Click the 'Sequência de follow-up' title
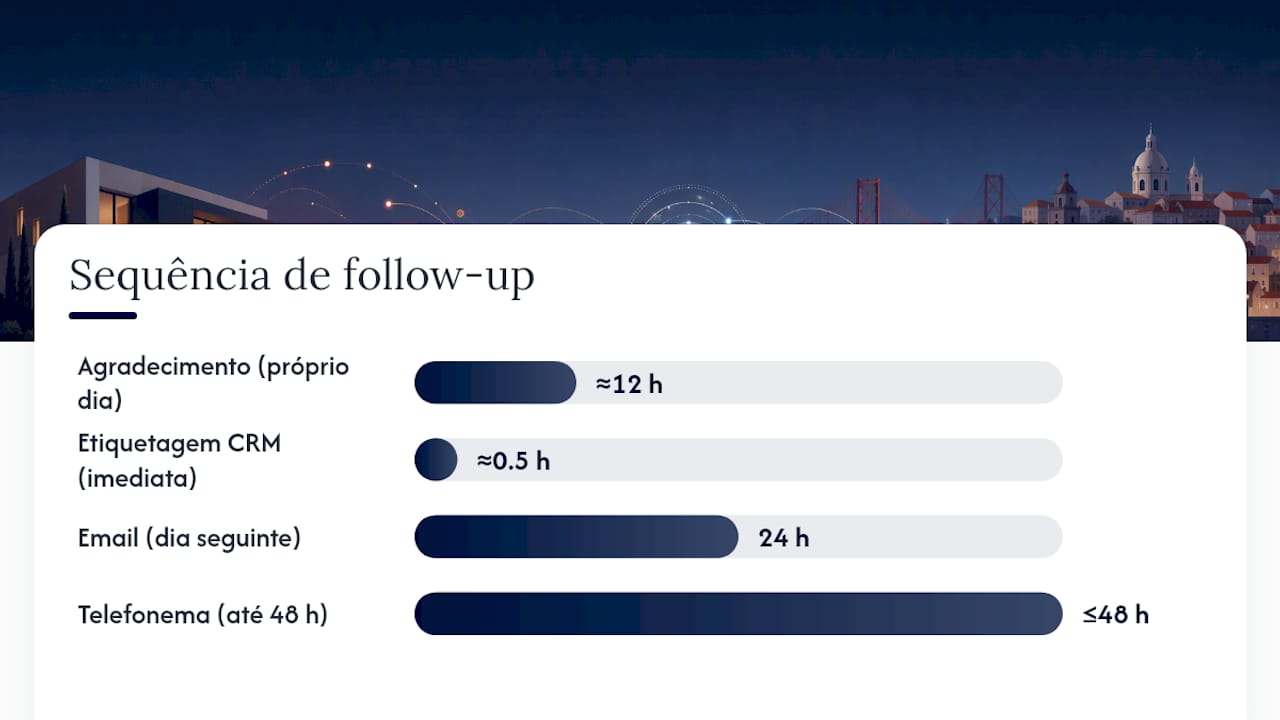 [x=301, y=275]
